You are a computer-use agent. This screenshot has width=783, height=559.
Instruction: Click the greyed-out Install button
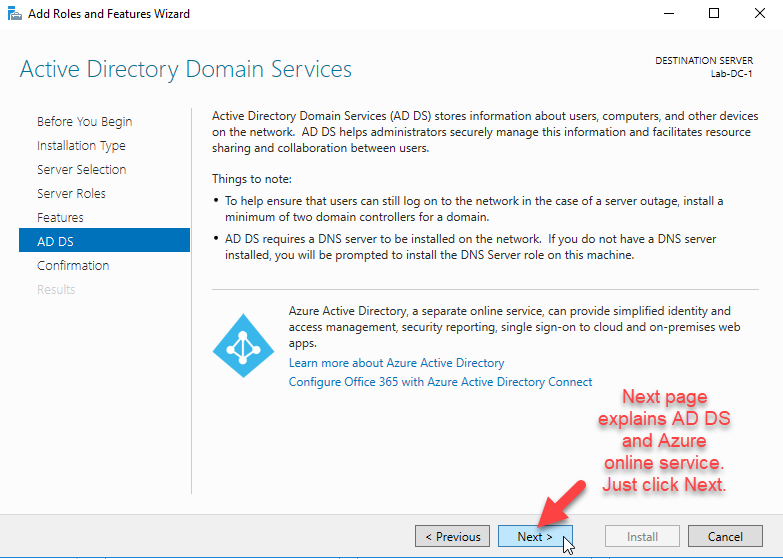tap(642, 537)
